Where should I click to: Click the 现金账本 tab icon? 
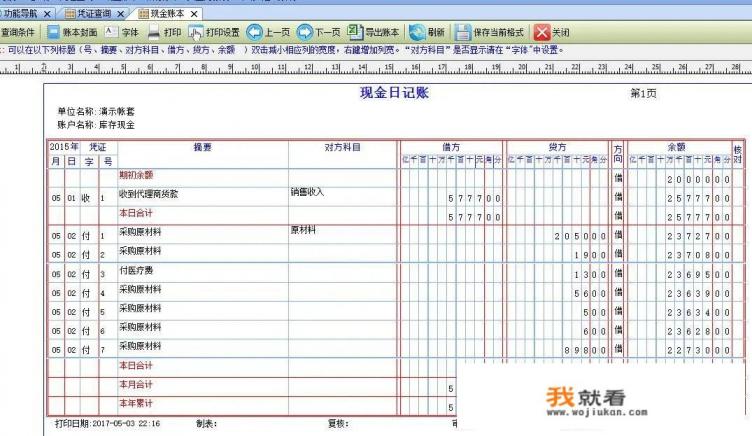pos(143,14)
